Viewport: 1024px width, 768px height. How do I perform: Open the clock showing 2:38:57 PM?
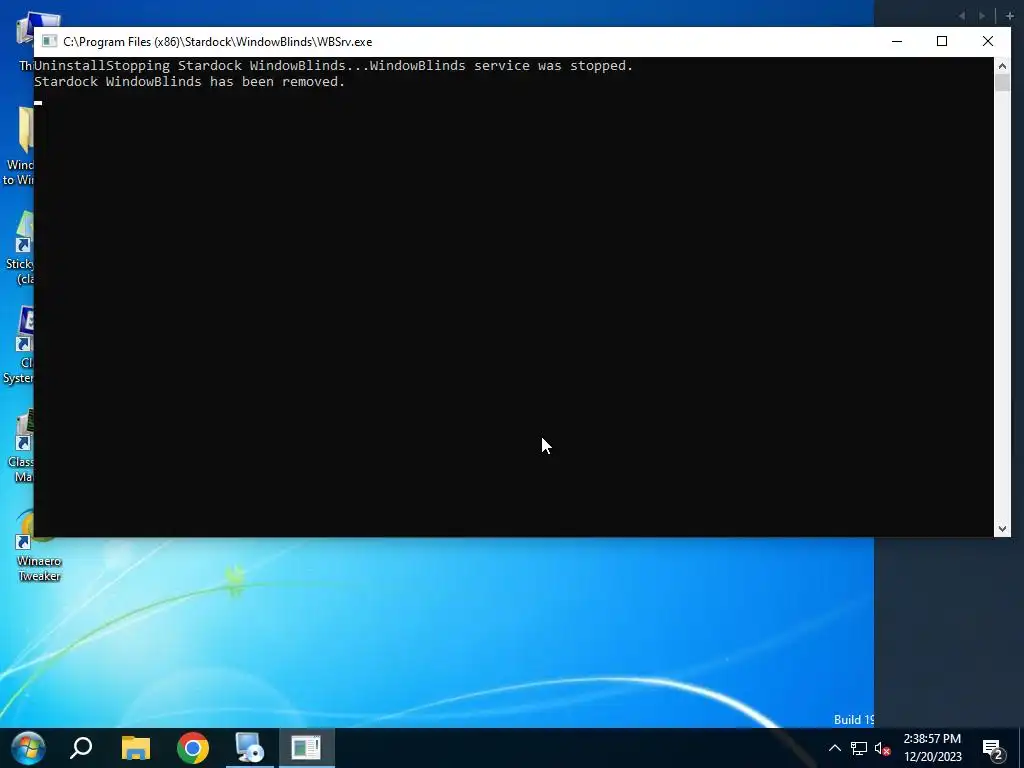932,748
